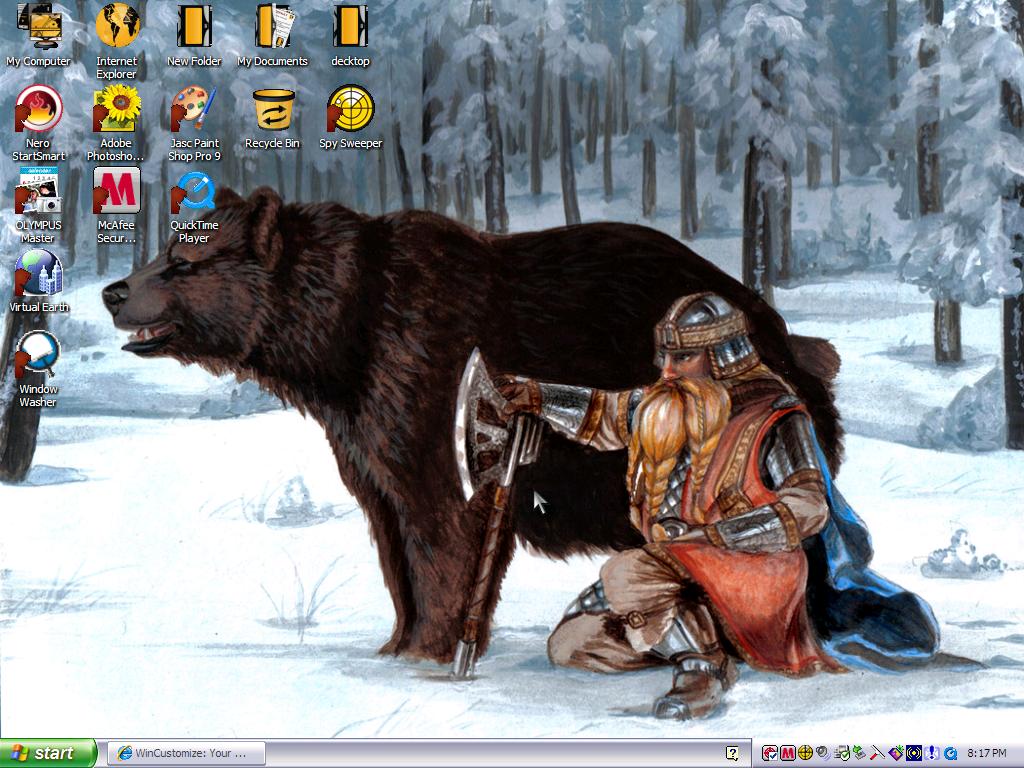The height and width of the screenshot is (768, 1024).
Task: Open the Nero StartSmart desktop icon
Action: (x=39, y=123)
